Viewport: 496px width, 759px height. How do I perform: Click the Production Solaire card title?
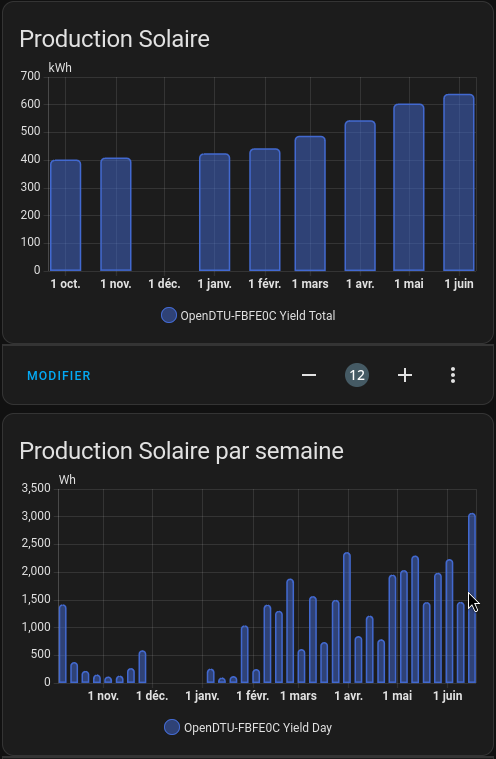(114, 39)
